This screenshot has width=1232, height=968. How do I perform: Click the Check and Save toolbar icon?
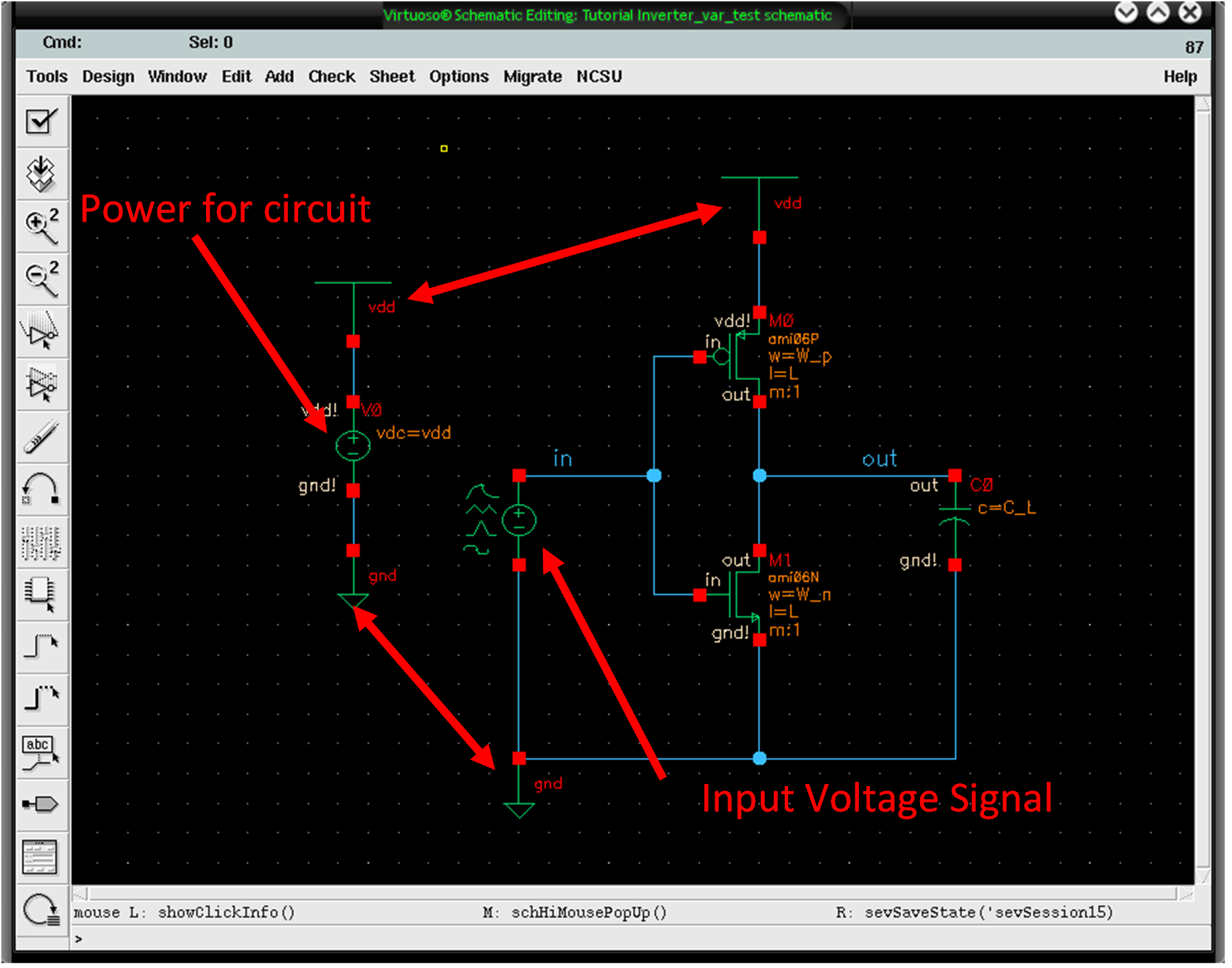(41, 122)
